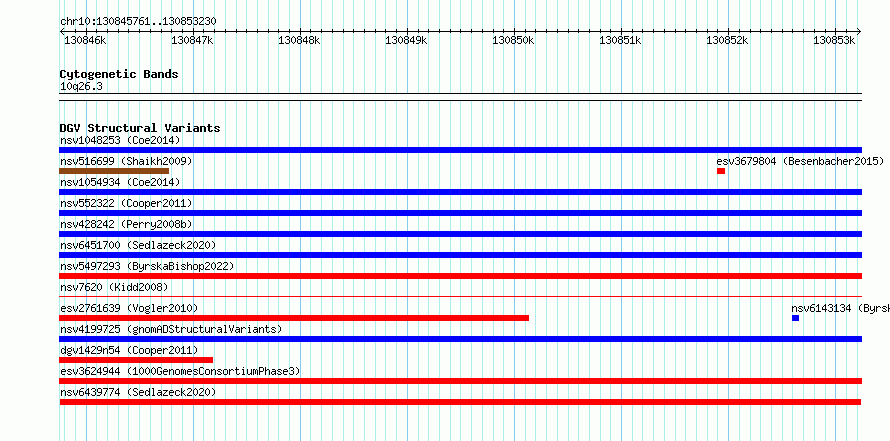Open nsv1054934 (Coe2014) variant label
This screenshot has width=890, height=441.
(120, 182)
